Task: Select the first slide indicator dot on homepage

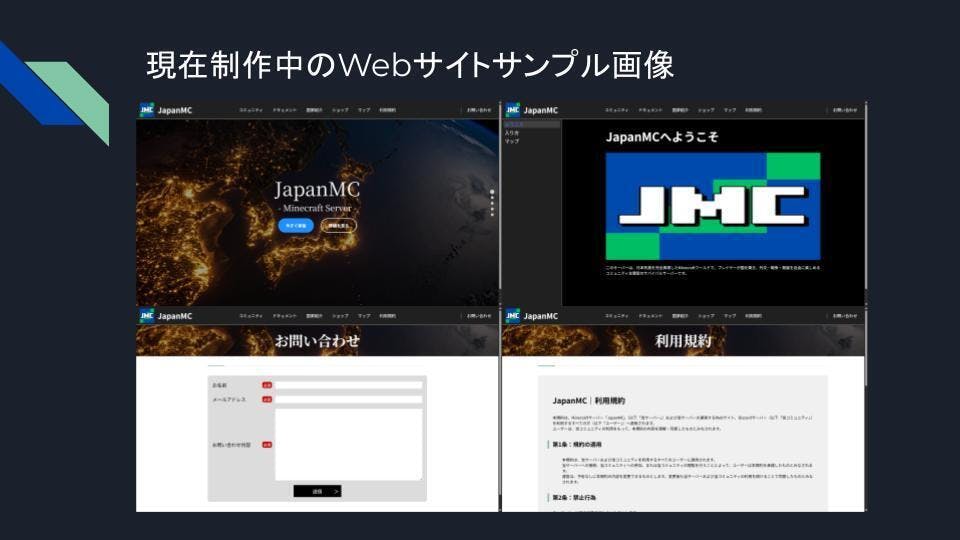Action: click(x=491, y=191)
